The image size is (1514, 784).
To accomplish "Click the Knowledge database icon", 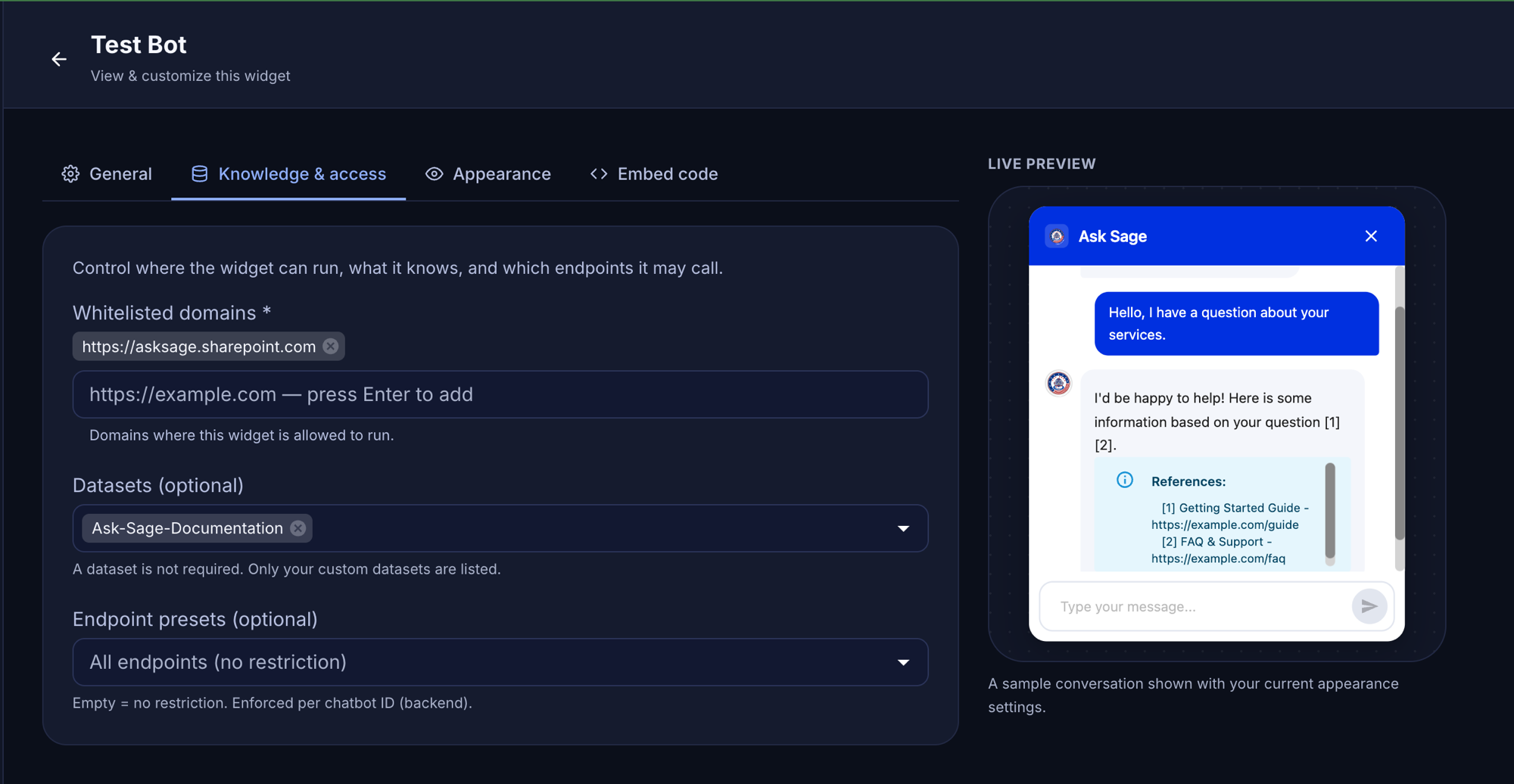I will click(199, 174).
